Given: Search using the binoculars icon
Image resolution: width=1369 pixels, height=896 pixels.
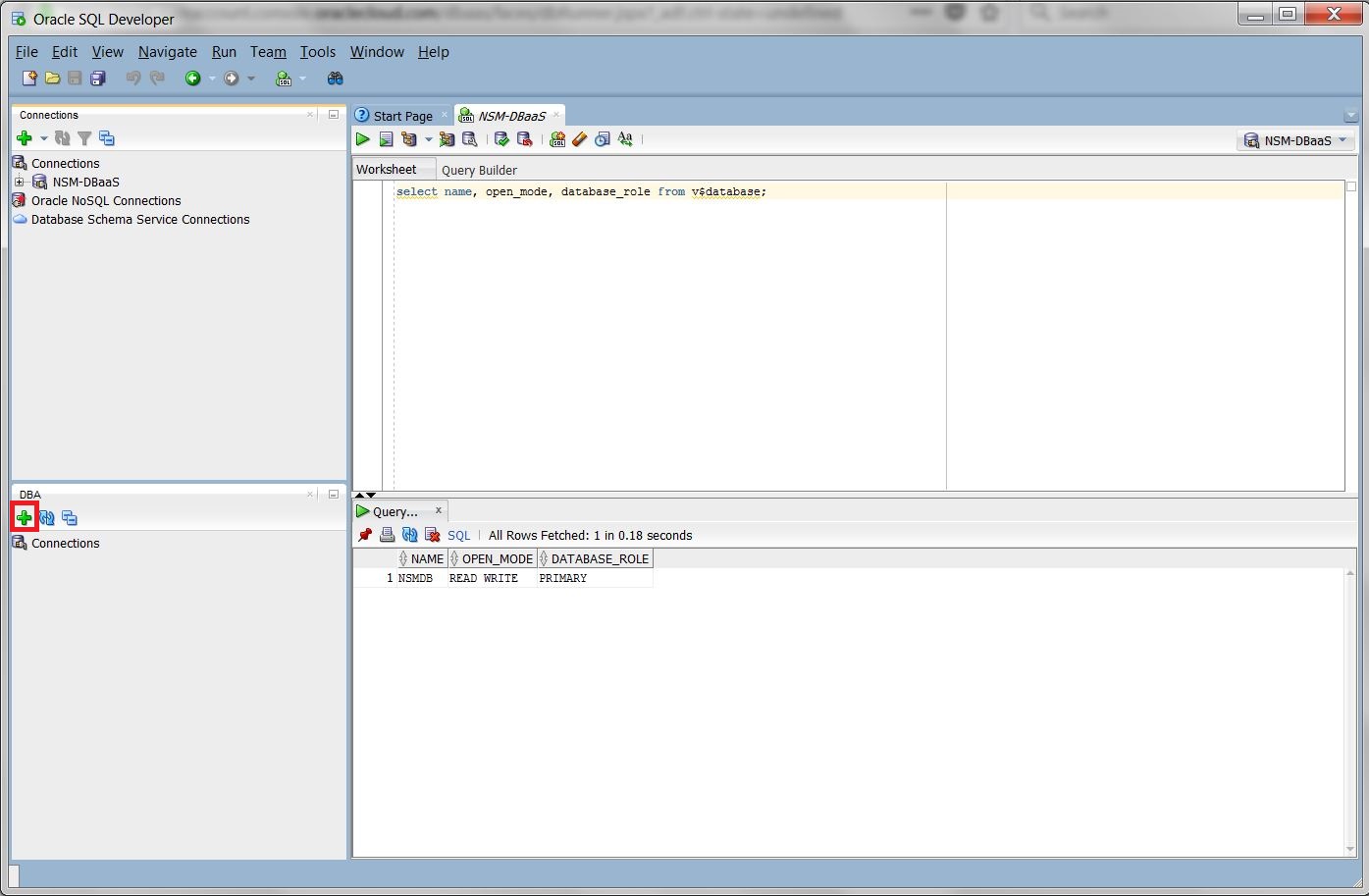Looking at the screenshot, I should pyautogui.click(x=335, y=78).
